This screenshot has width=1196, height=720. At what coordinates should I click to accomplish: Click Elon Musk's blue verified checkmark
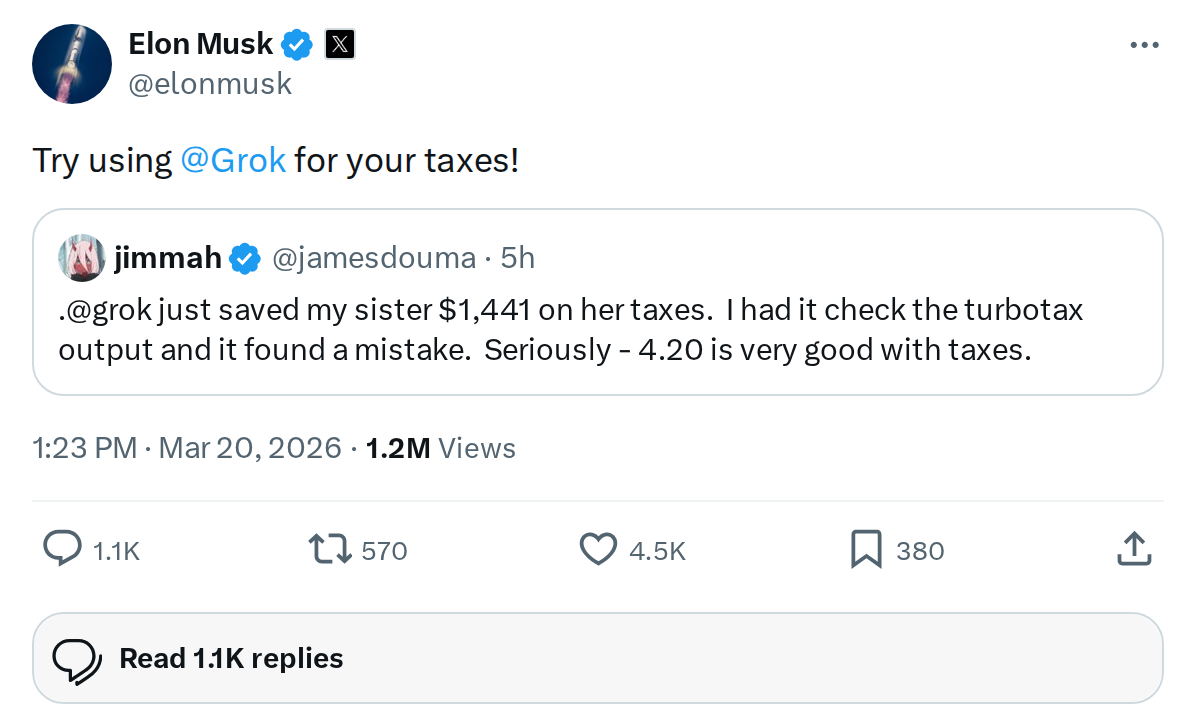click(297, 44)
